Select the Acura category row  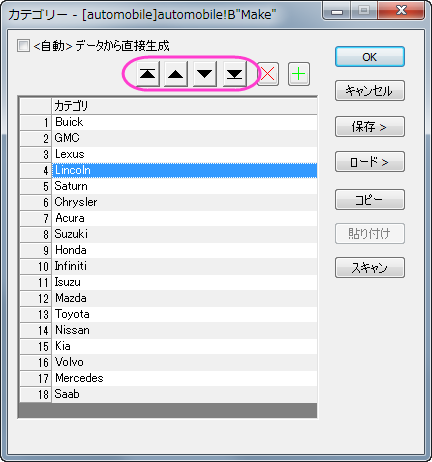pos(184,218)
